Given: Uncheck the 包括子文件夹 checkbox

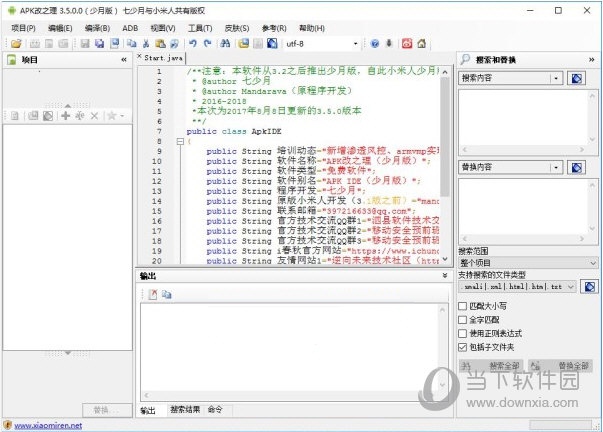Looking at the screenshot, I should point(463,347).
